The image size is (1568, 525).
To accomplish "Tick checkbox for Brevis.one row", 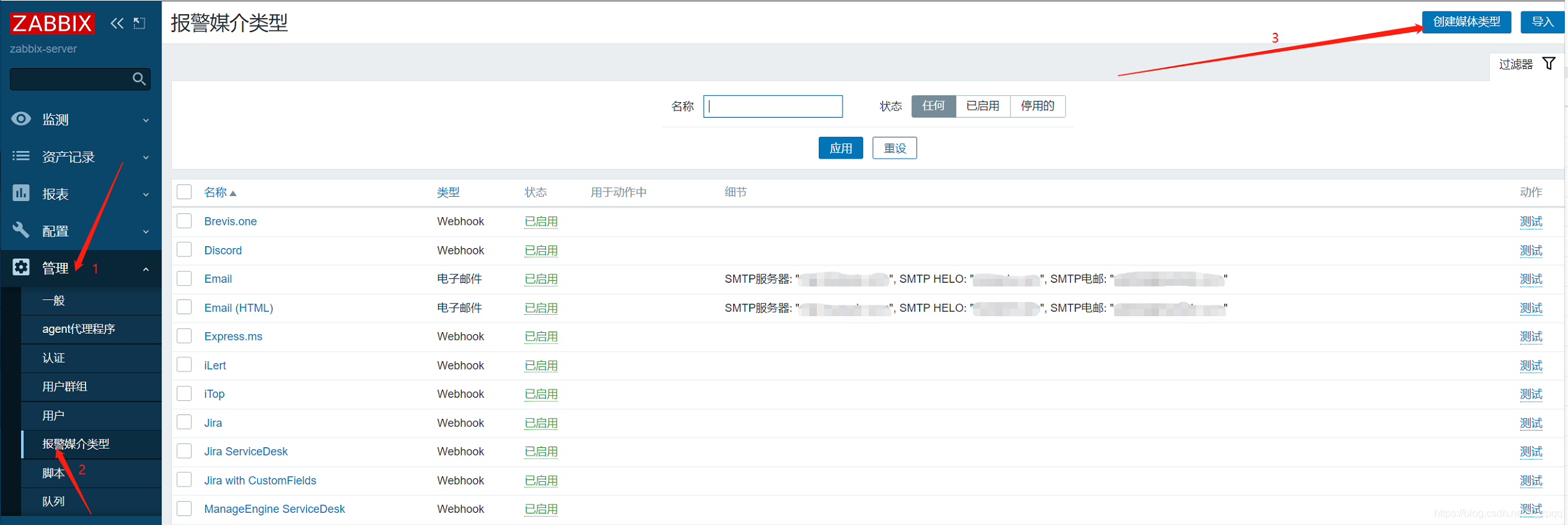I will point(185,221).
